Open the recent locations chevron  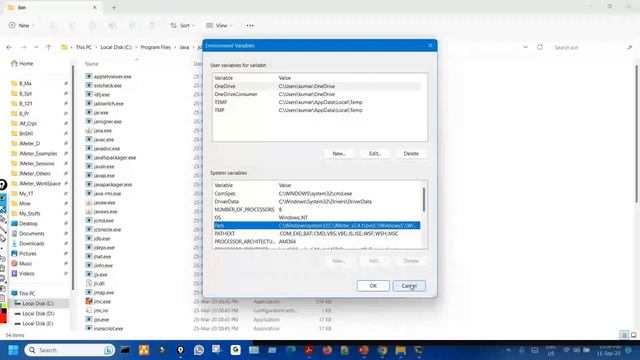[x=36, y=47]
